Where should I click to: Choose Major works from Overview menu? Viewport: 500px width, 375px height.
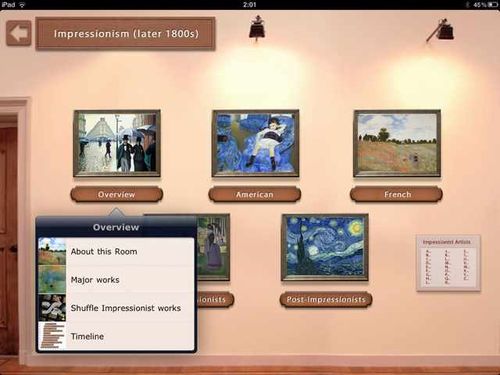coord(116,280)
